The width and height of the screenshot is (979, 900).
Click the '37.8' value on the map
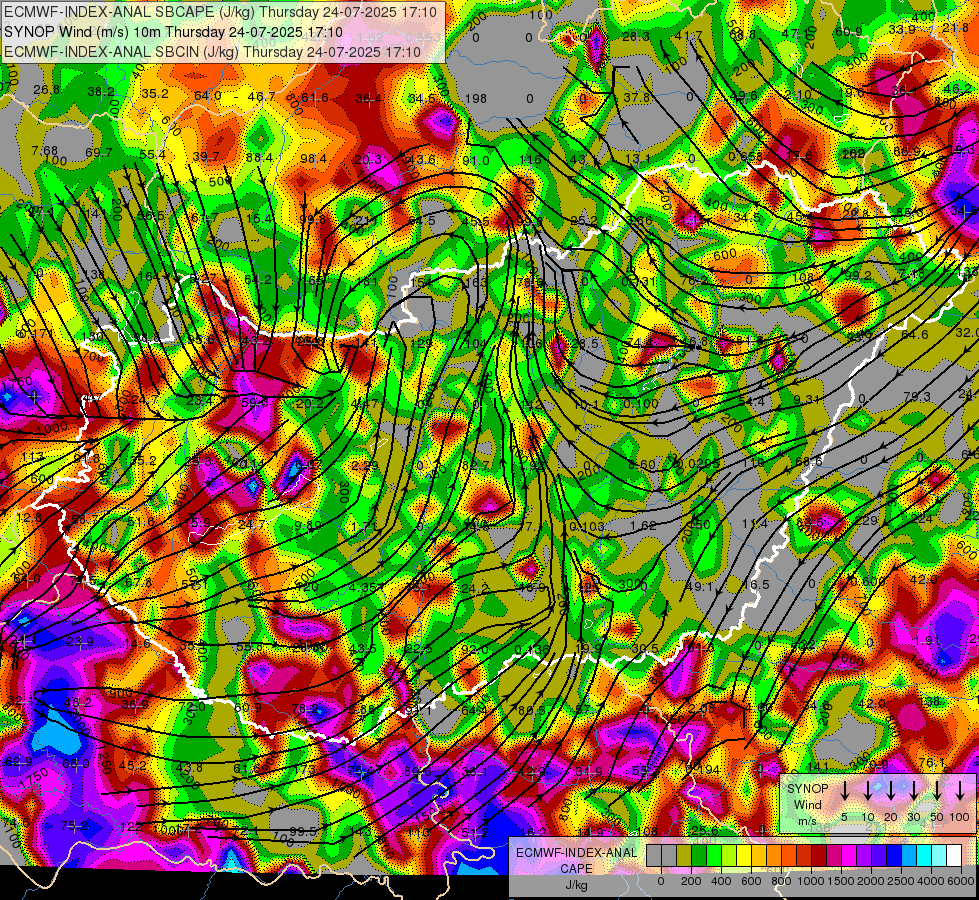tap(637, 97)
